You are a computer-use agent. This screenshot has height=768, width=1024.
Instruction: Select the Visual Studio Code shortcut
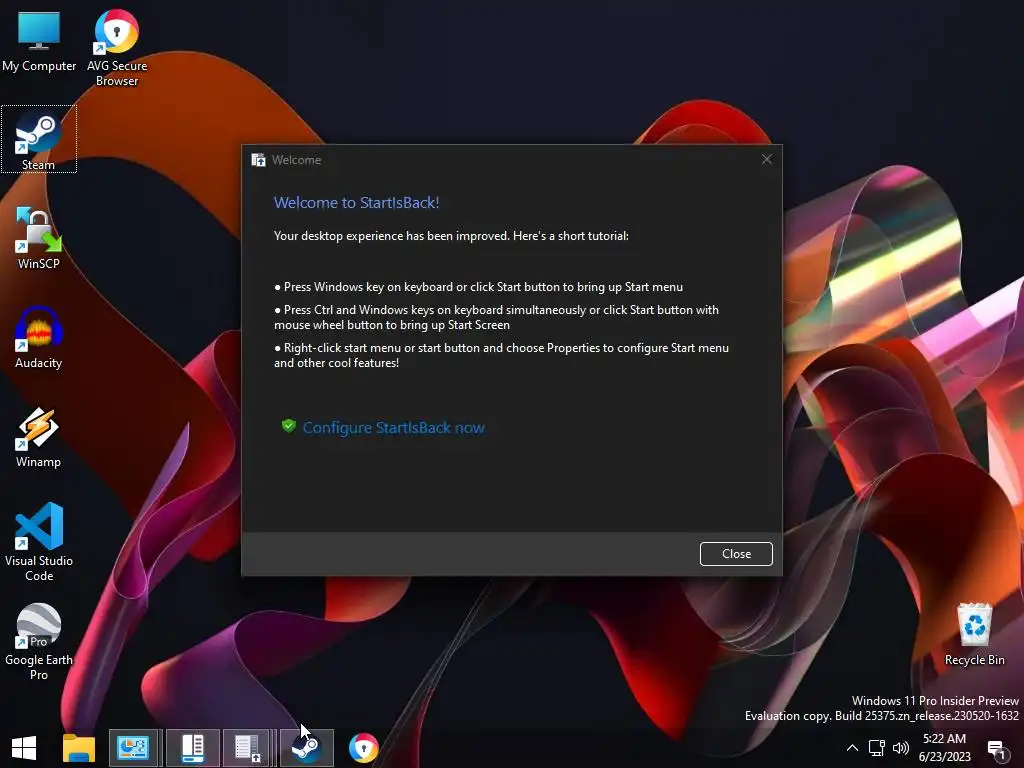click(x=39, y=542)
